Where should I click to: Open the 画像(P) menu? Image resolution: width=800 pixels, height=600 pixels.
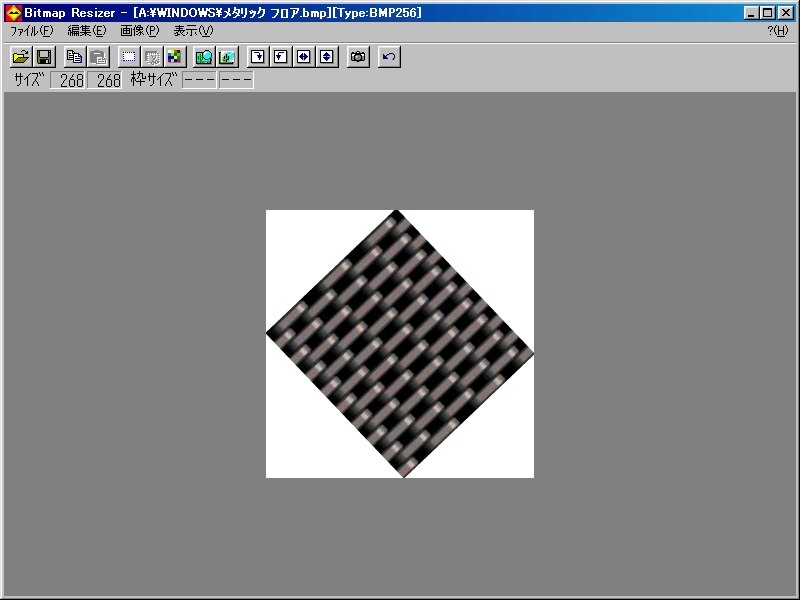pyautogui.click(x=140, y=31)
